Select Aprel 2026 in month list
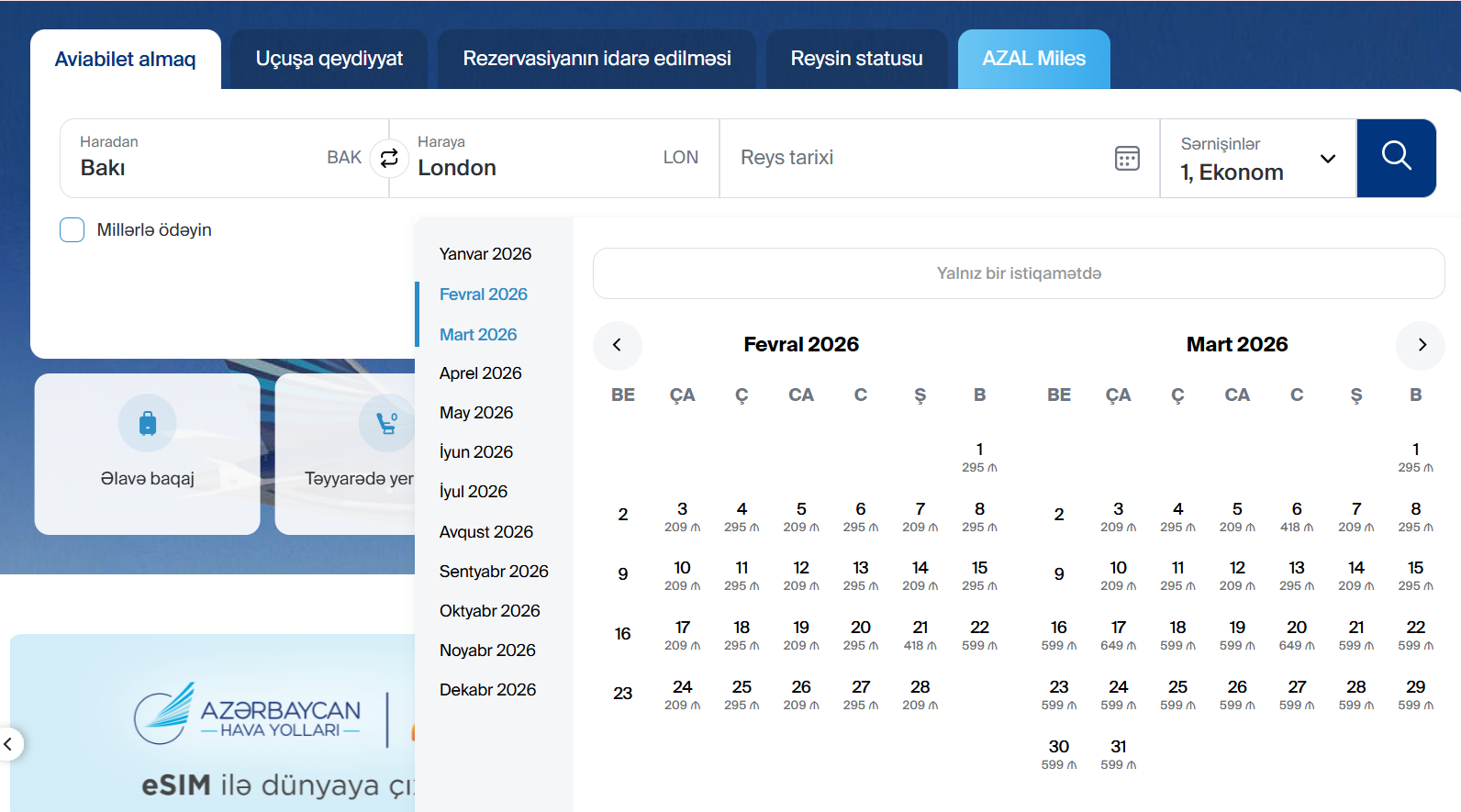 480,373
